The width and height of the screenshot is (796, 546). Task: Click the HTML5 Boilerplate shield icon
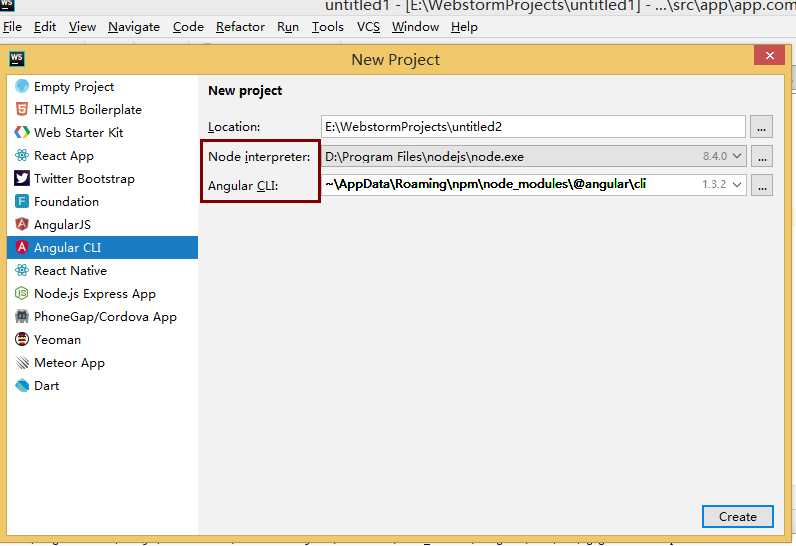tap(22, 110)
